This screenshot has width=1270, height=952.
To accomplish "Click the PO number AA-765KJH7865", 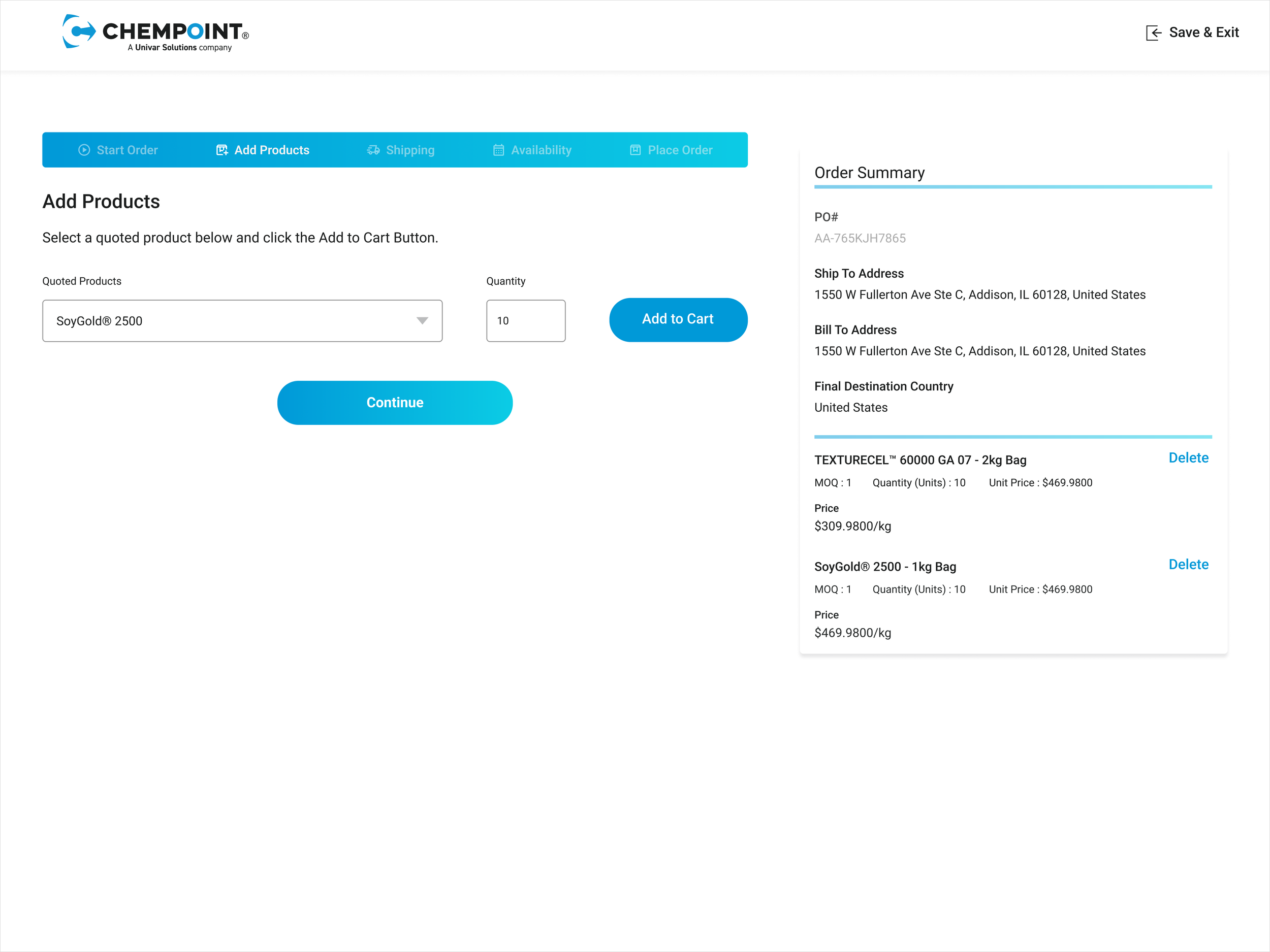I will point(860,238).
